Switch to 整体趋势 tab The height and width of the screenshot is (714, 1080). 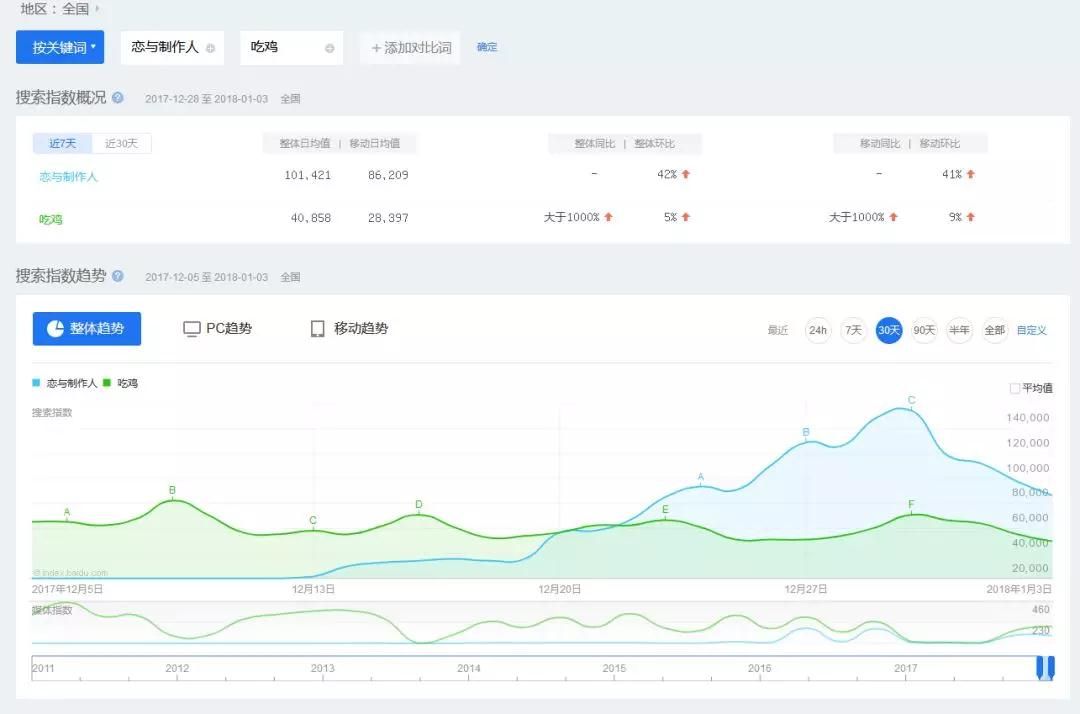tap(87, 328)
